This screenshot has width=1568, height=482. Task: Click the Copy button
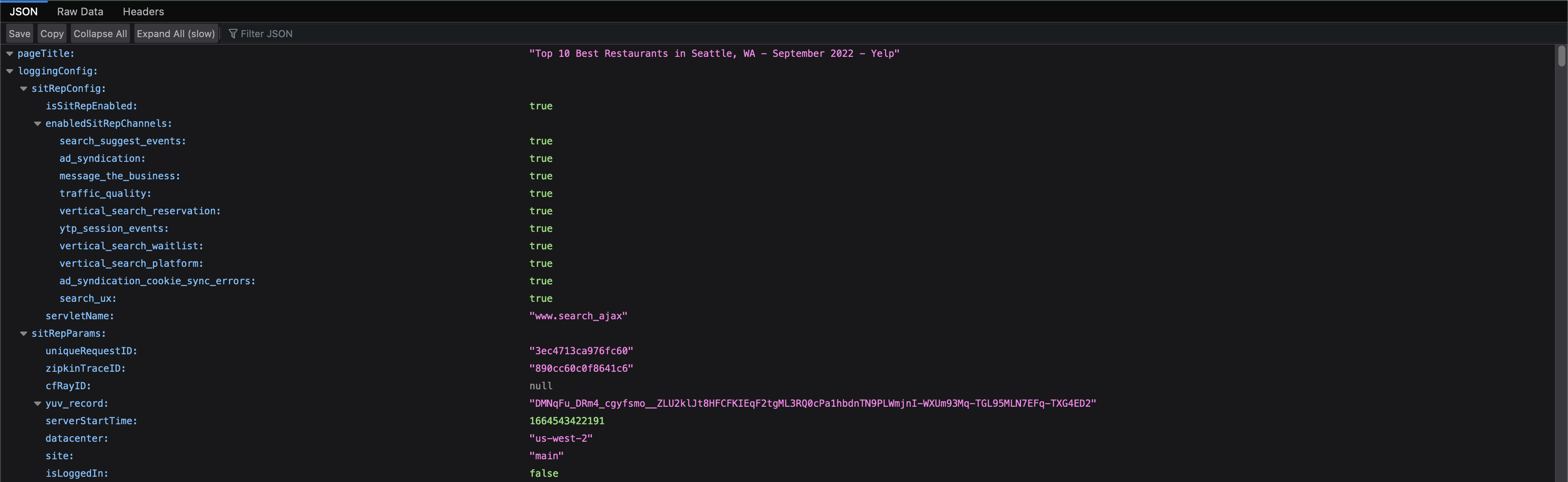[52, 34]
